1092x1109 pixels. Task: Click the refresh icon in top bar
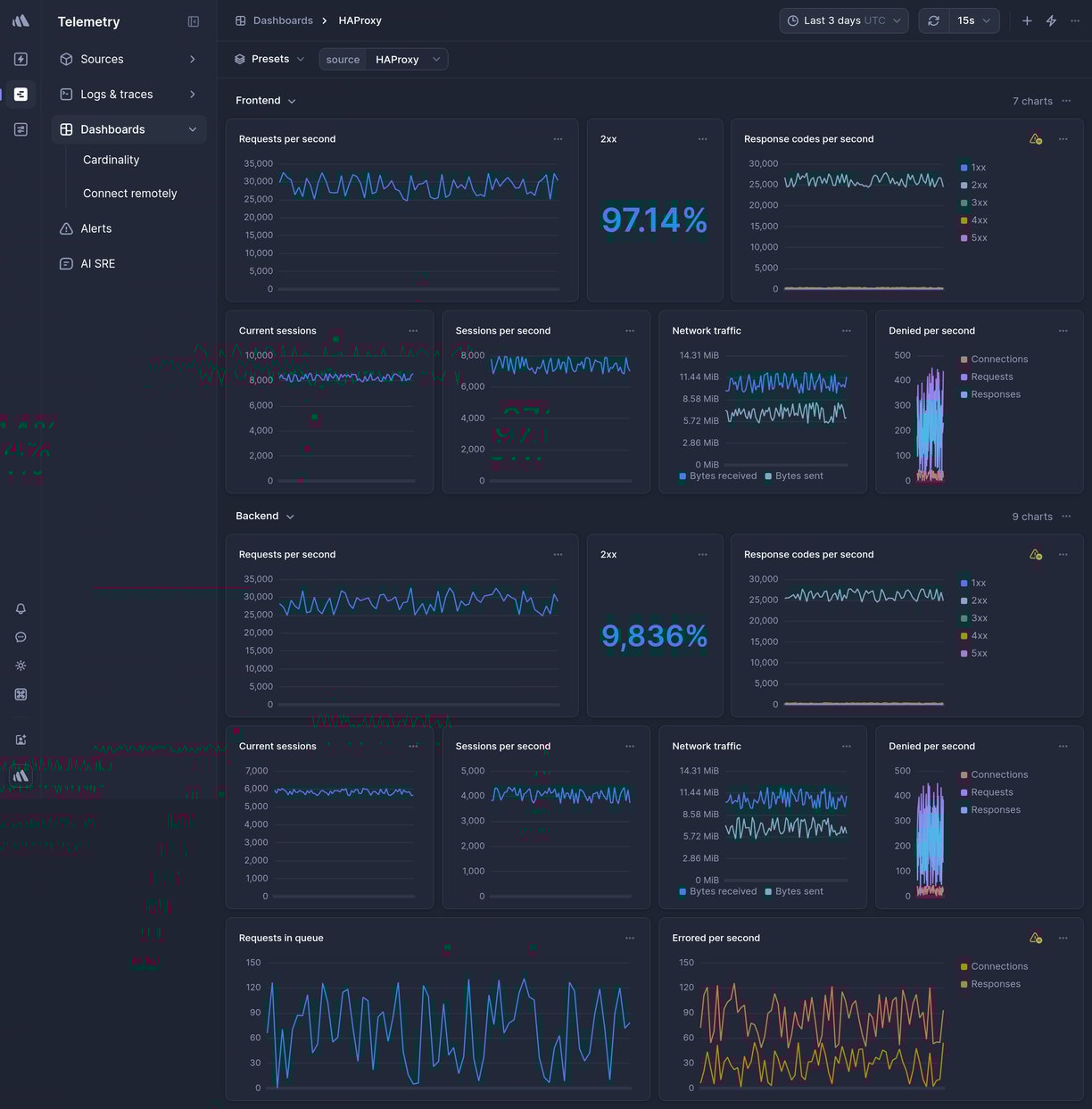click(x=933, y=21)
